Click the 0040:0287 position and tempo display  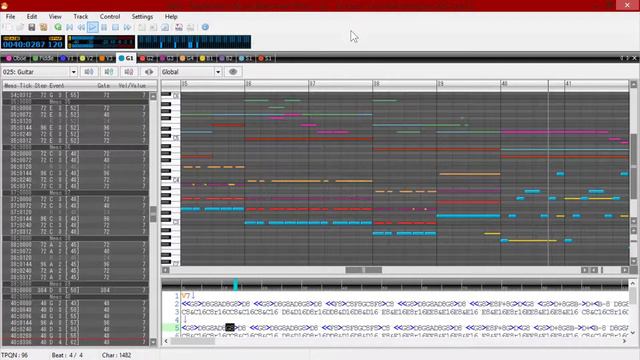pyautogui.click(x=33, y=42)
